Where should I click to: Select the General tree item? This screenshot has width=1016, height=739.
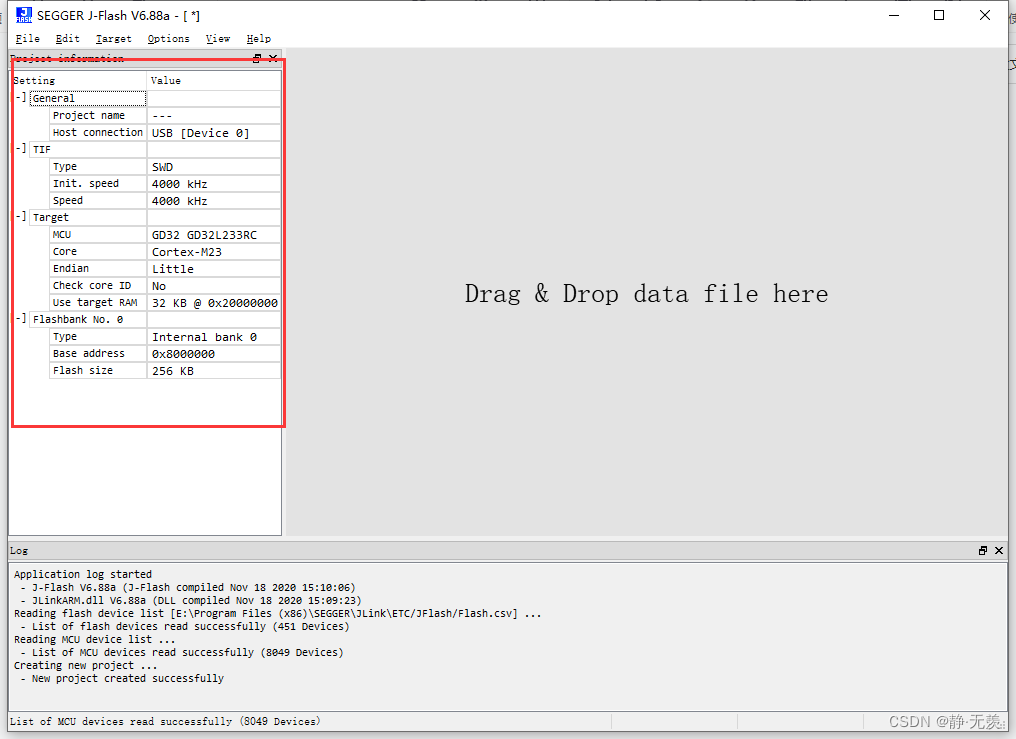(87, 98)
